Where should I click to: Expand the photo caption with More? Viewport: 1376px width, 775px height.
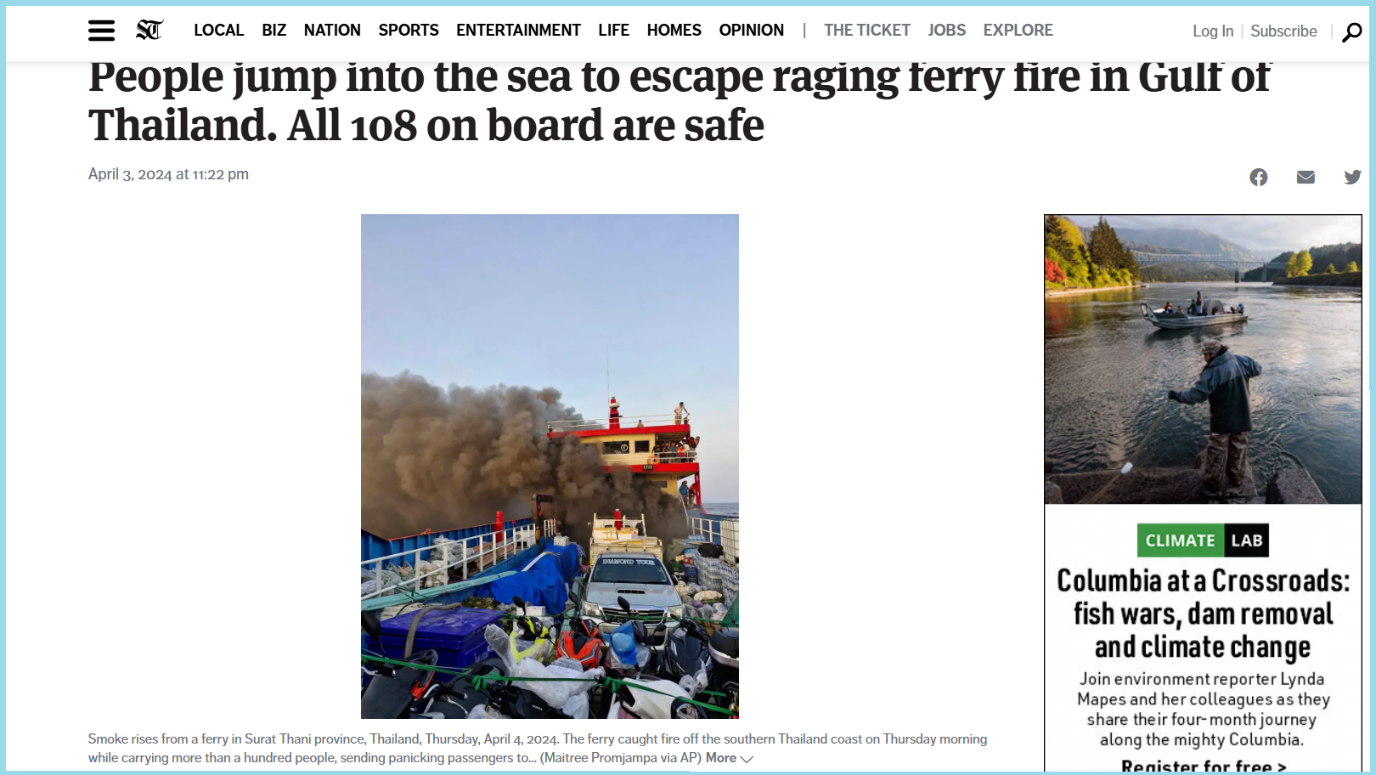point(729,758)
